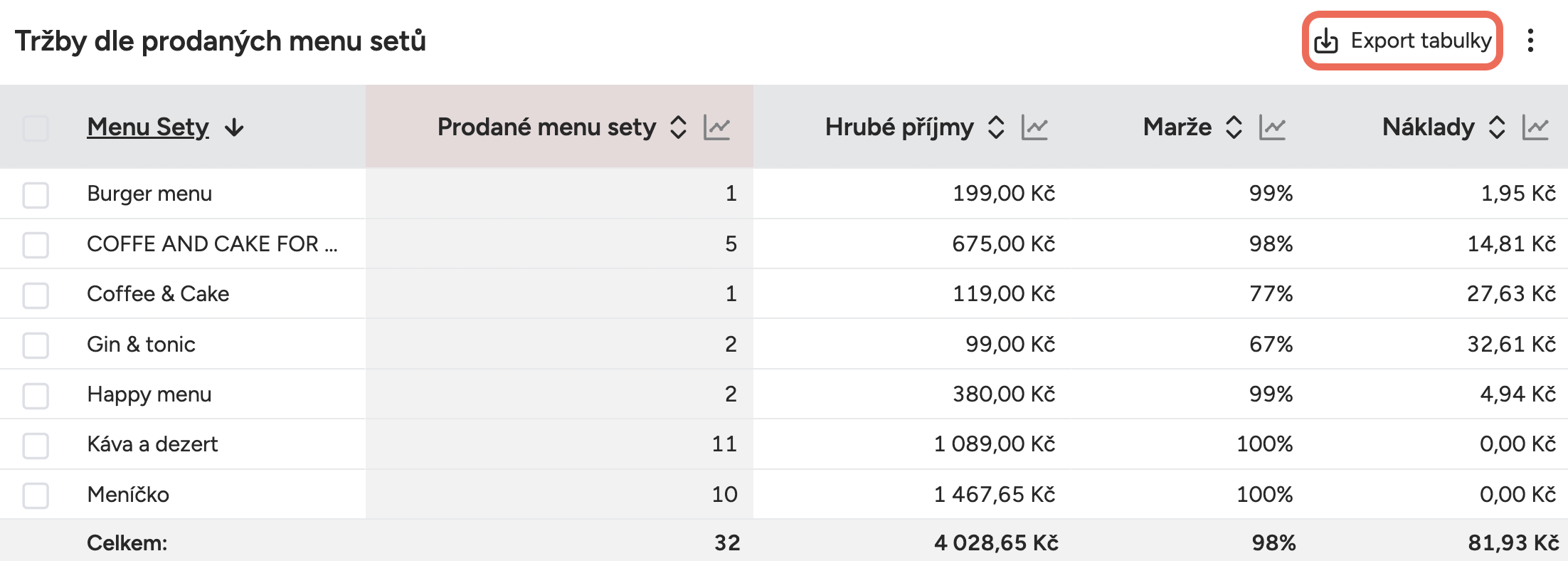Check the checkbox for Burger menu row

pos(36,194)
